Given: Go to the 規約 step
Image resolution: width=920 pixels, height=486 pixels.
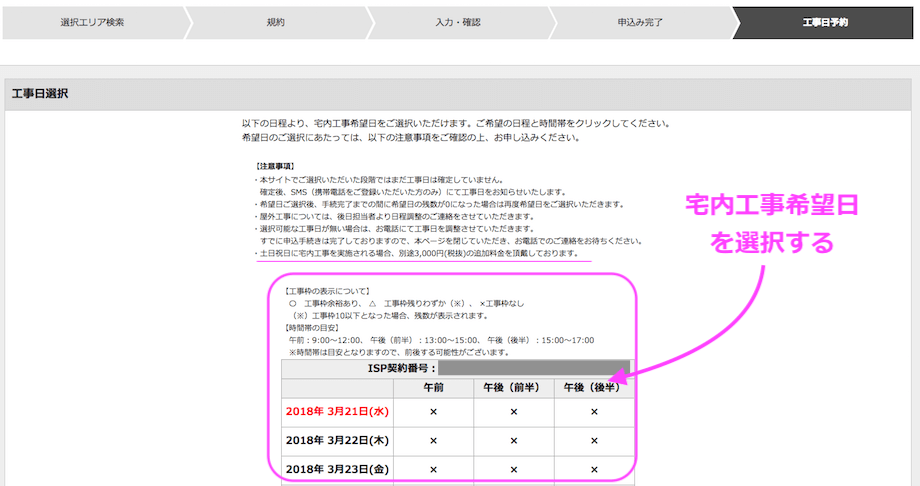Looking at the screenshot, I should [x=275, y=22].
